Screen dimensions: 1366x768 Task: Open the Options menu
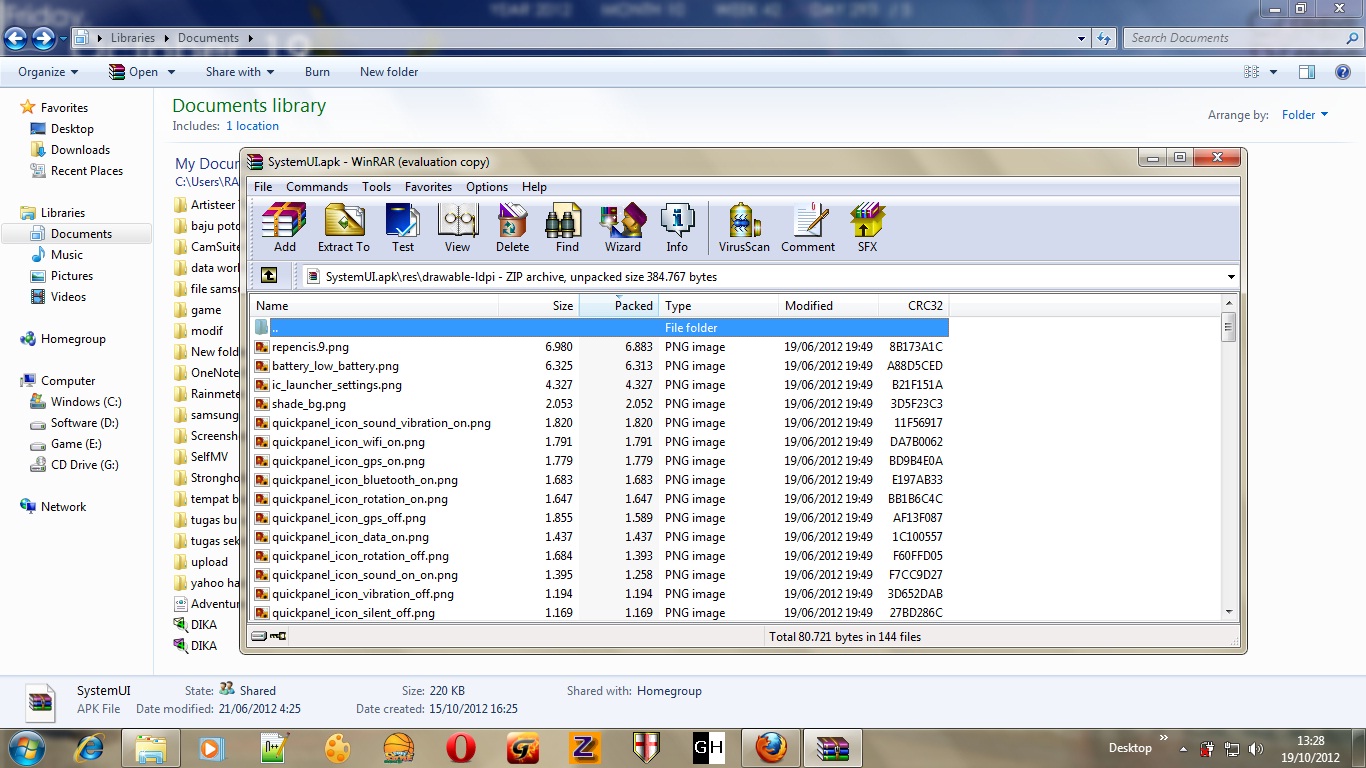pos(487,187)
